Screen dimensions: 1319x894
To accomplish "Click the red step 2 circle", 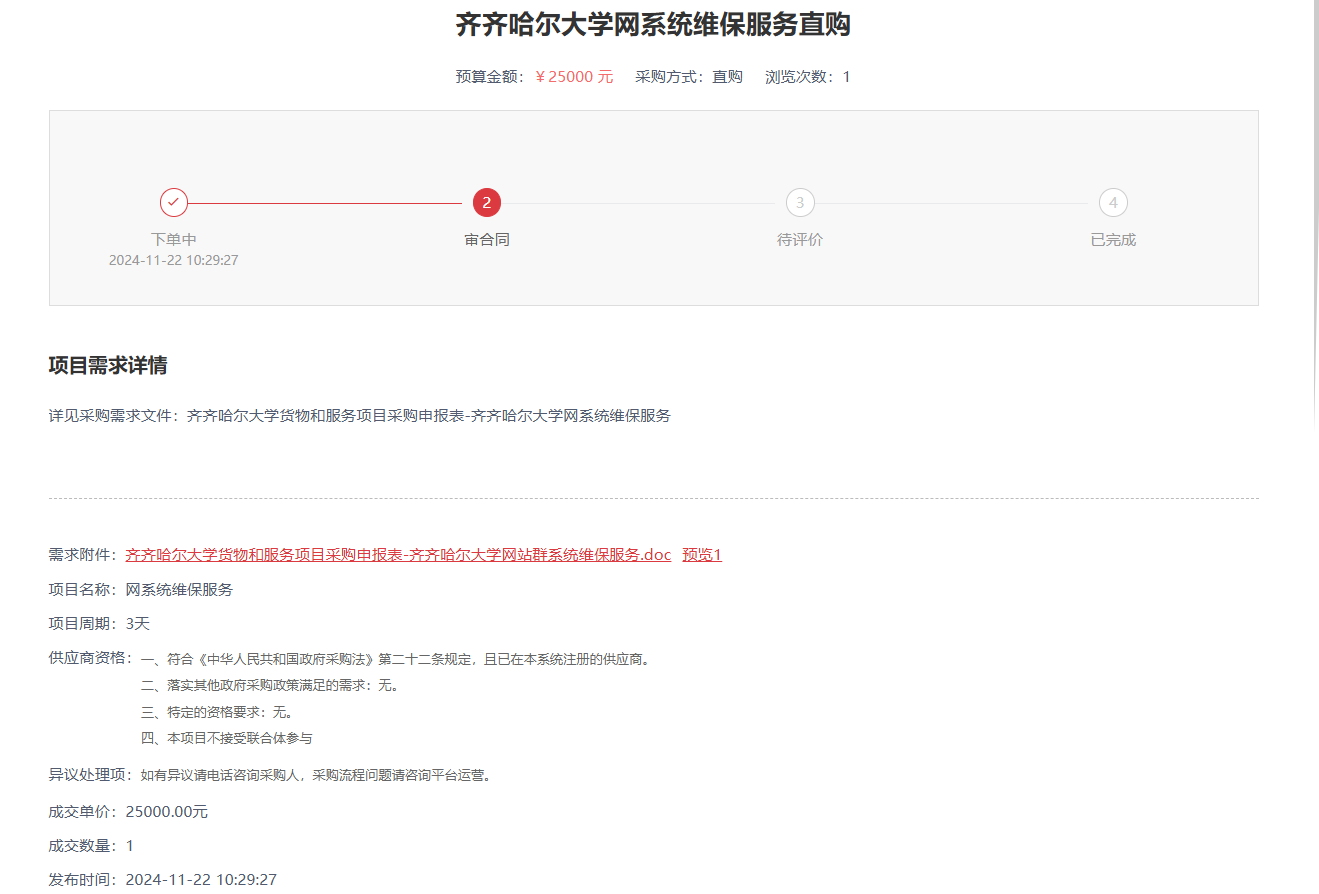I will click(x=487, y=203).
